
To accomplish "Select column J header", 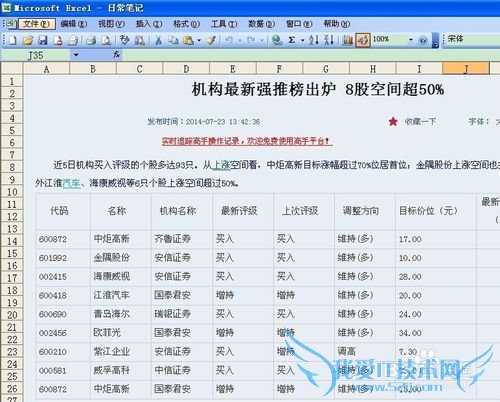I will click(466, 69).
